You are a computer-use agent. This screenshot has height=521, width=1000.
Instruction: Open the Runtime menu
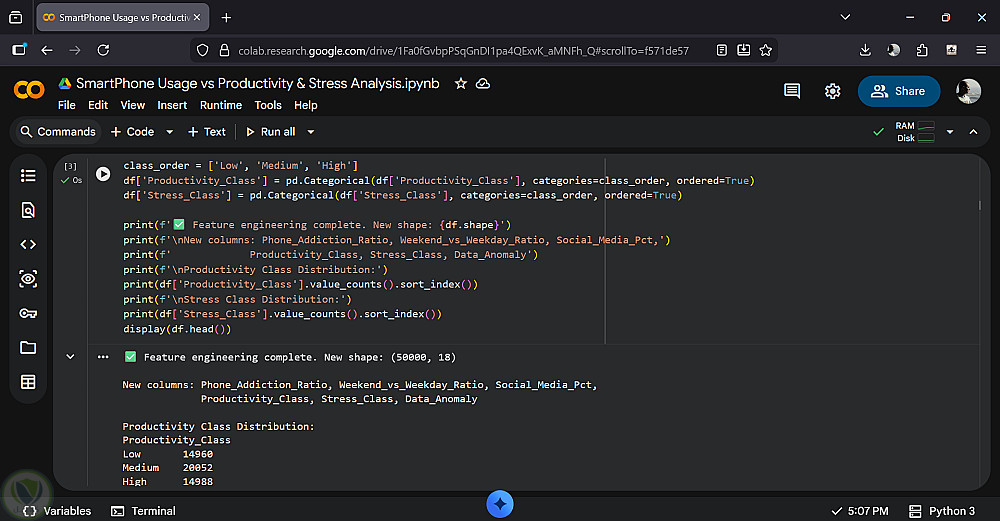coord(221,105)
